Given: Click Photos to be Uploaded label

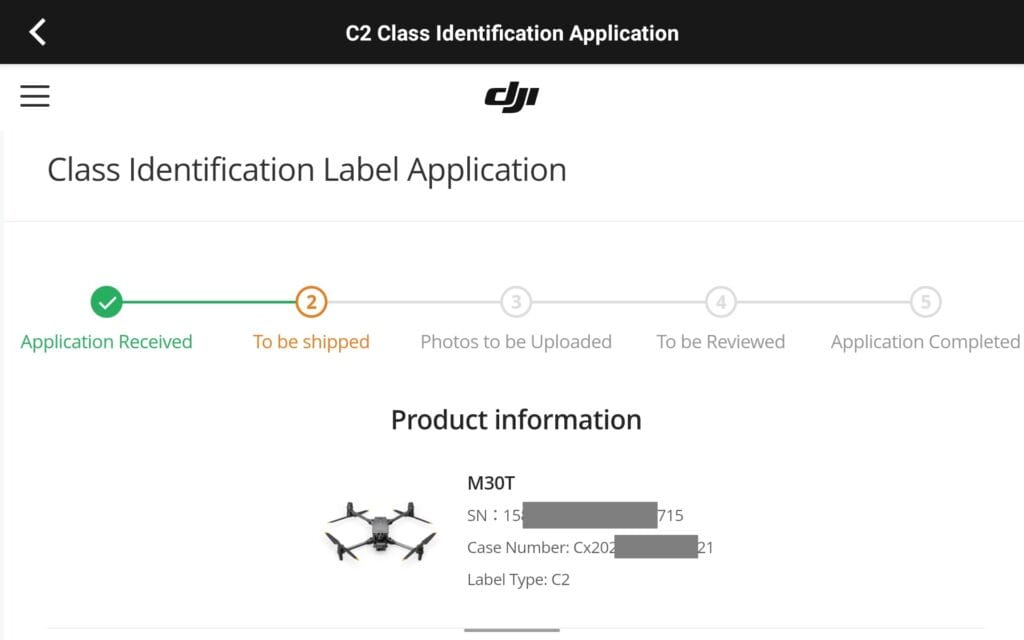Looking at the screenshot, I should coord(516,342).
